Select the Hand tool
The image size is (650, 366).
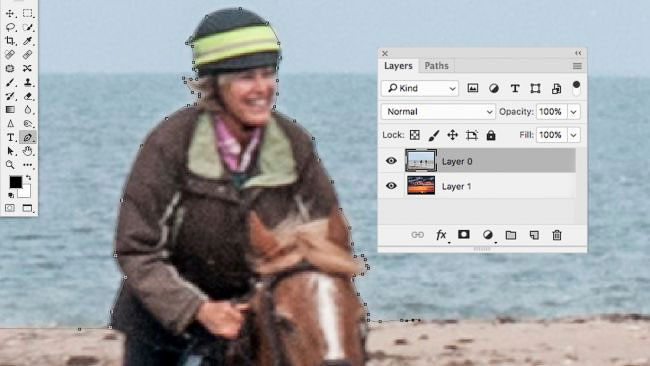[x=27, y=151]
